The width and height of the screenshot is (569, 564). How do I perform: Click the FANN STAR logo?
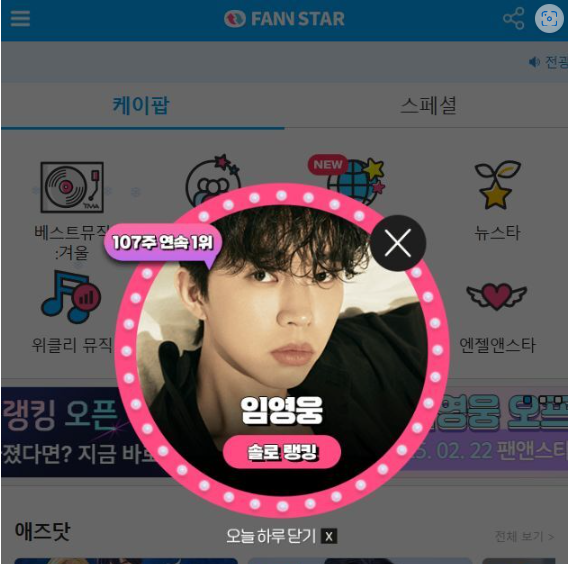point(284,19)
